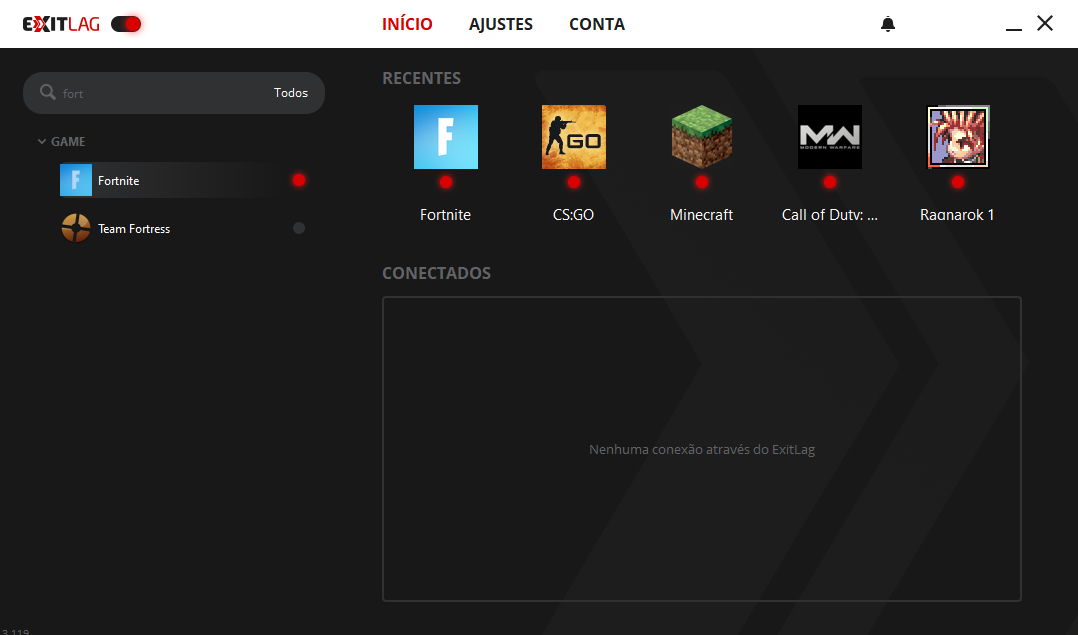Screen dimensions: 1078x635
Task: Open the Ragnarok game icon
Action: (957, 137)
